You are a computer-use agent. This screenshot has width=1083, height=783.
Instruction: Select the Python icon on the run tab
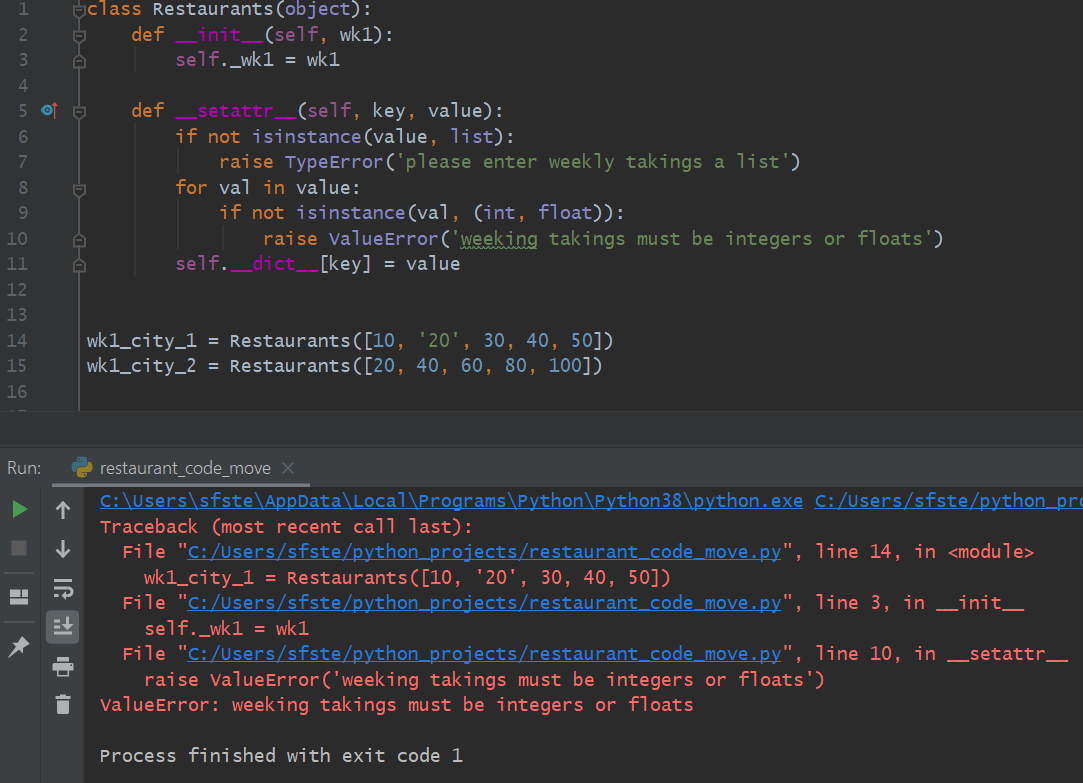[x=82, y=467]
